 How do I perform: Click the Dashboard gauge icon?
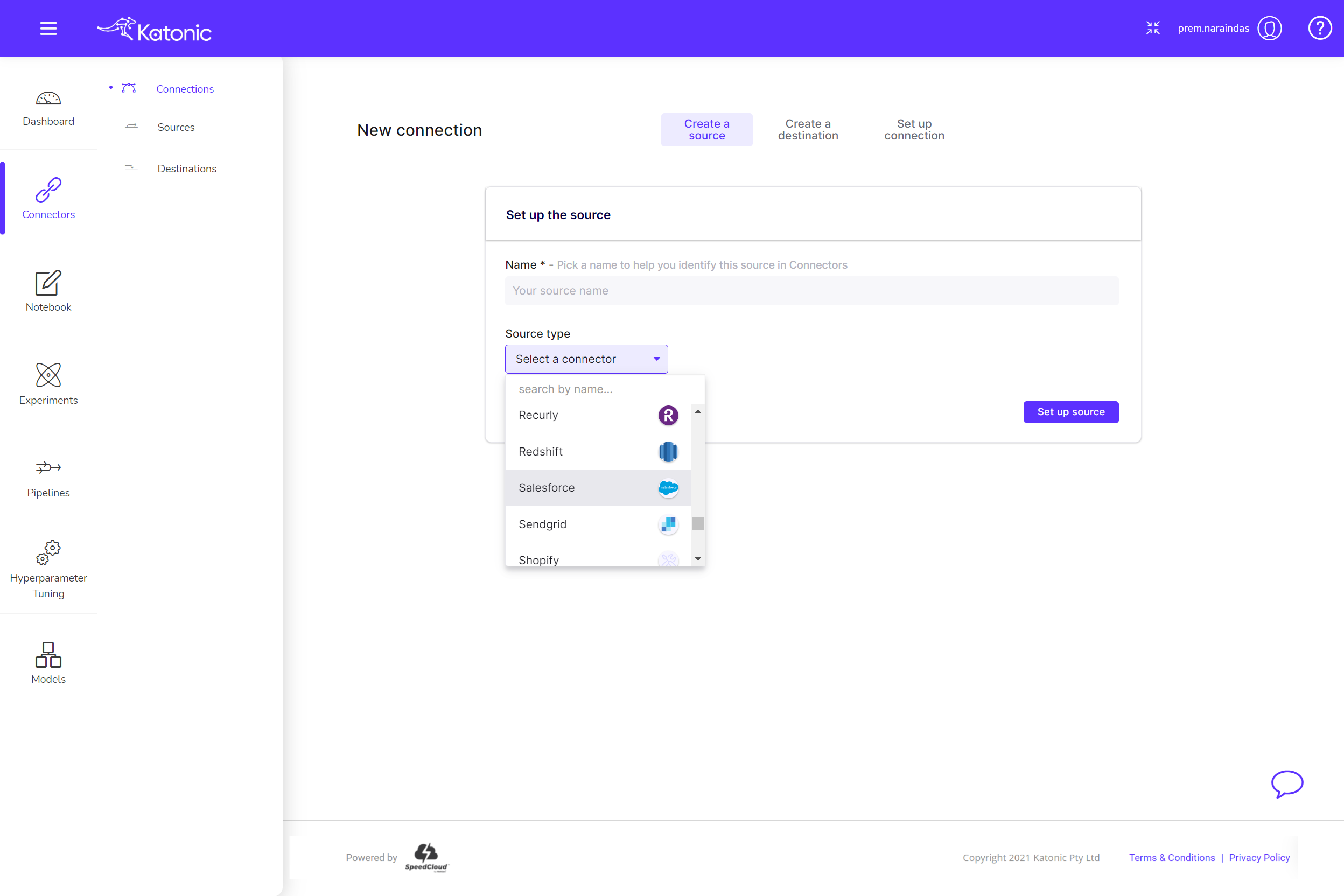click(x=48, y=99)
